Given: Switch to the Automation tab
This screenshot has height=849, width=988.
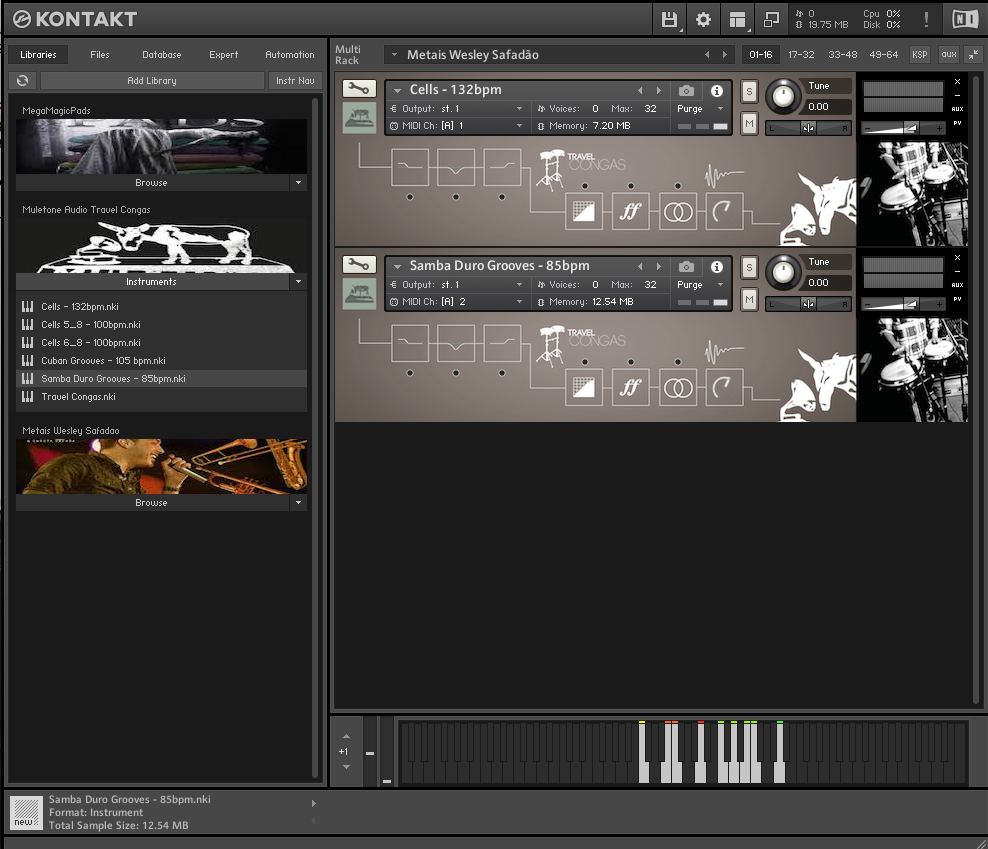Looking at the screenshot, I should tap(290, 55).
